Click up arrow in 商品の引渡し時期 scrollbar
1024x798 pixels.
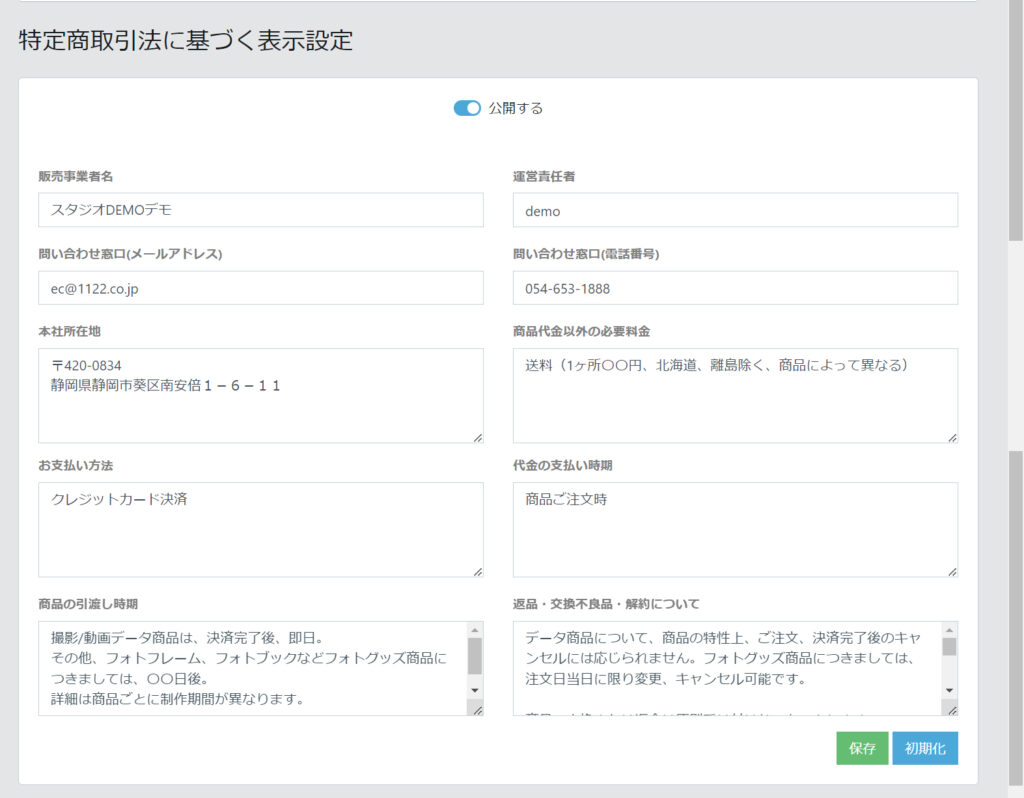(x=475, y=630)
